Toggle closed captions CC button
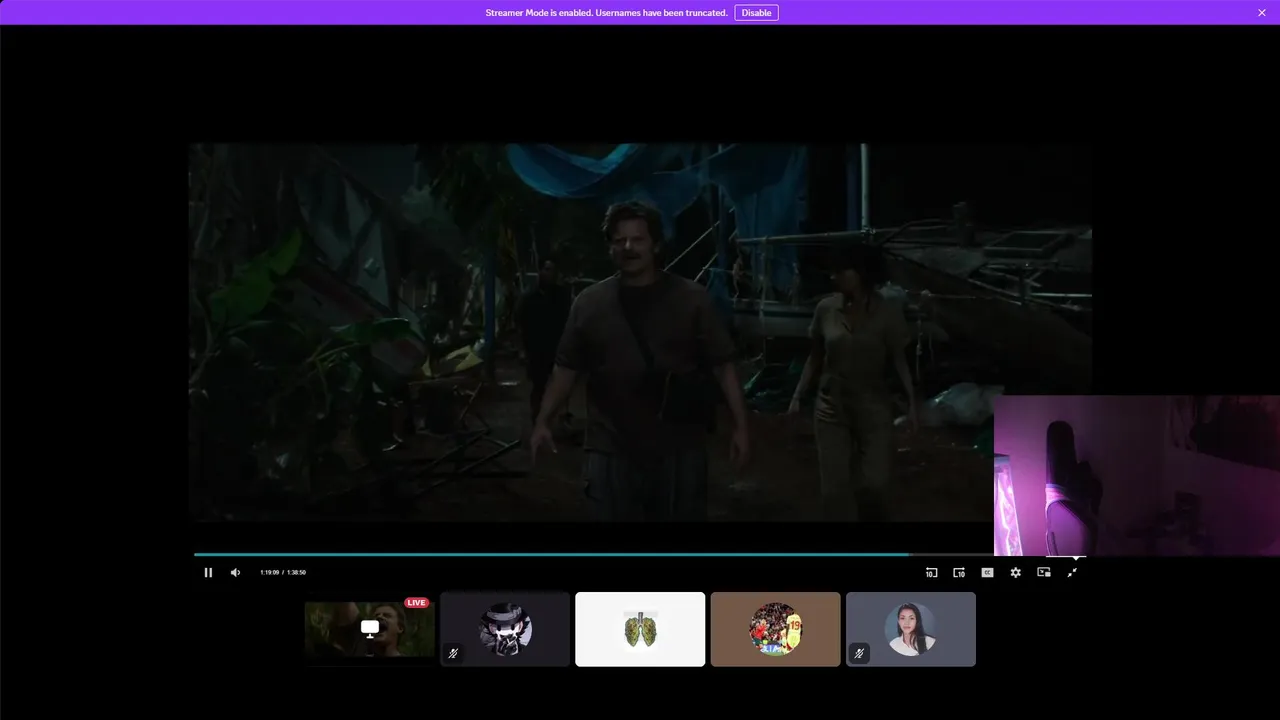The image size is (1280, 720). (x=987, y=573)
